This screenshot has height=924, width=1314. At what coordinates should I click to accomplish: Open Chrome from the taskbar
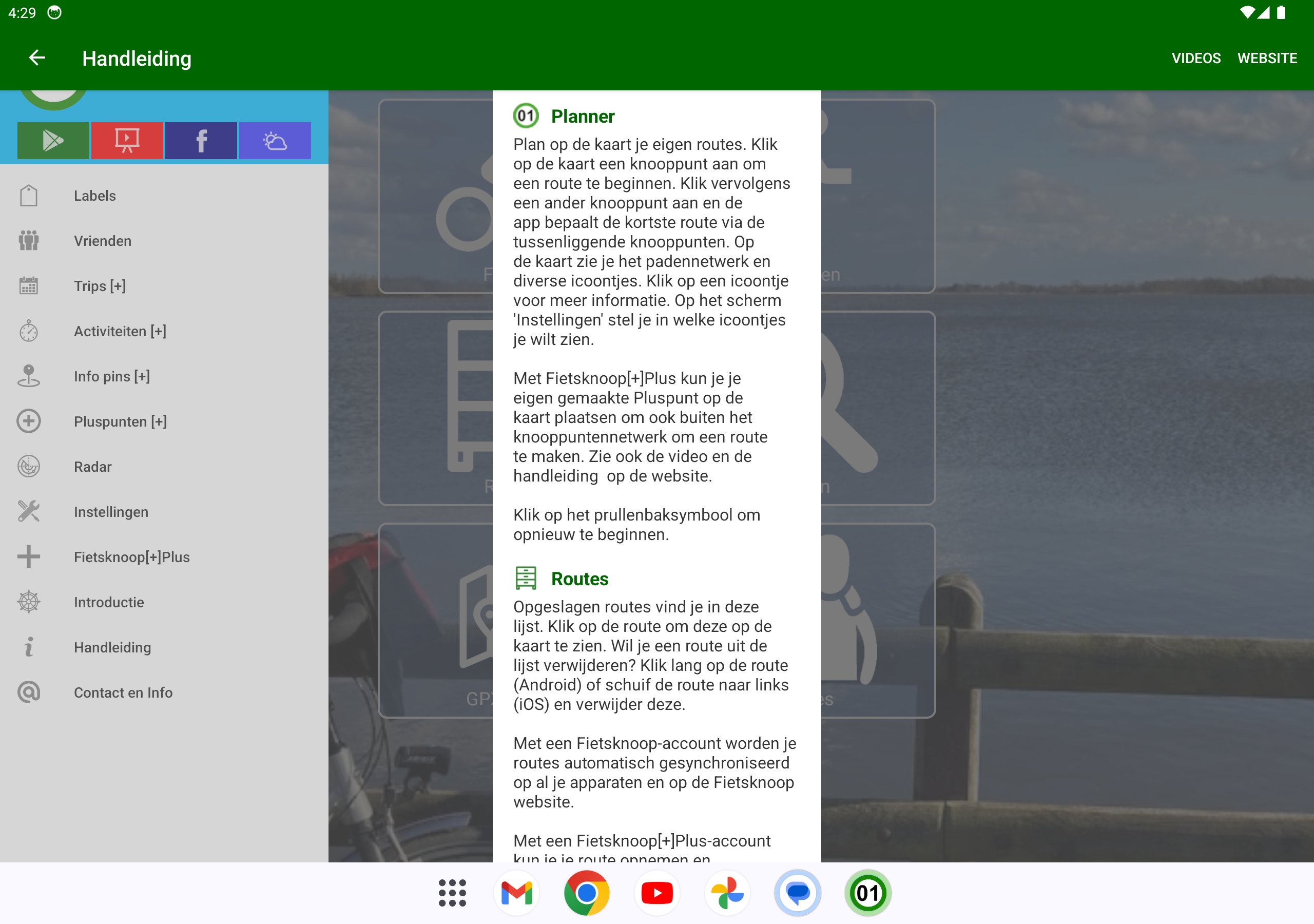click(587, 893)
